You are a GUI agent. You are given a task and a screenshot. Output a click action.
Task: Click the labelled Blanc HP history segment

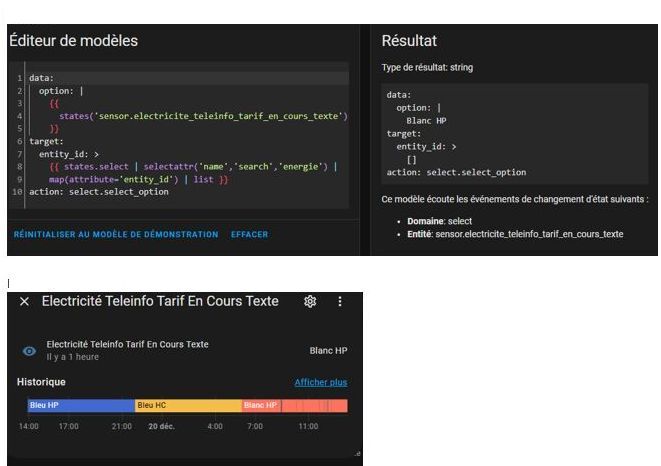click(261, 405)
